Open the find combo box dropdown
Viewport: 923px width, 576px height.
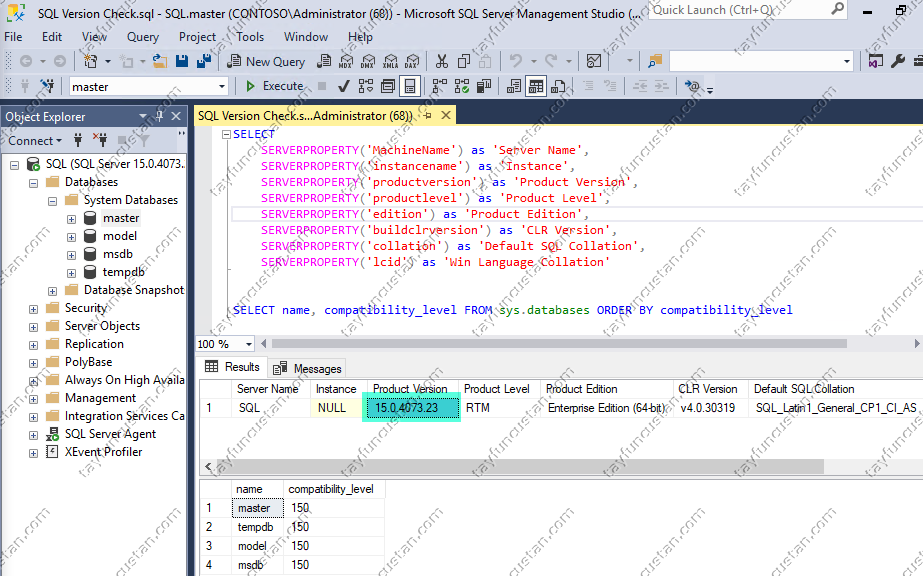tap(847, 61)
